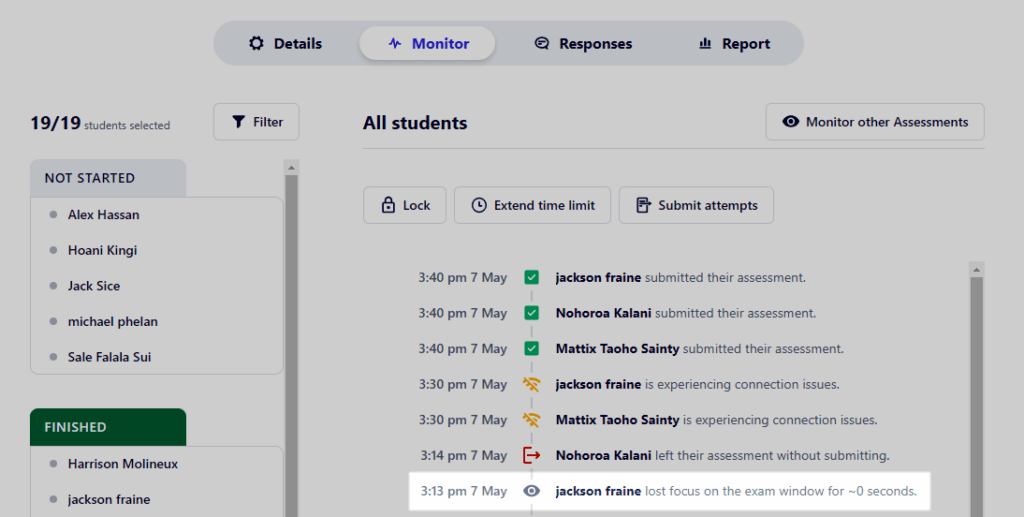This screenshot has width=1024, height=517.
Task: Click status dot beside Harrison Molineux
Action: point(54,464)
